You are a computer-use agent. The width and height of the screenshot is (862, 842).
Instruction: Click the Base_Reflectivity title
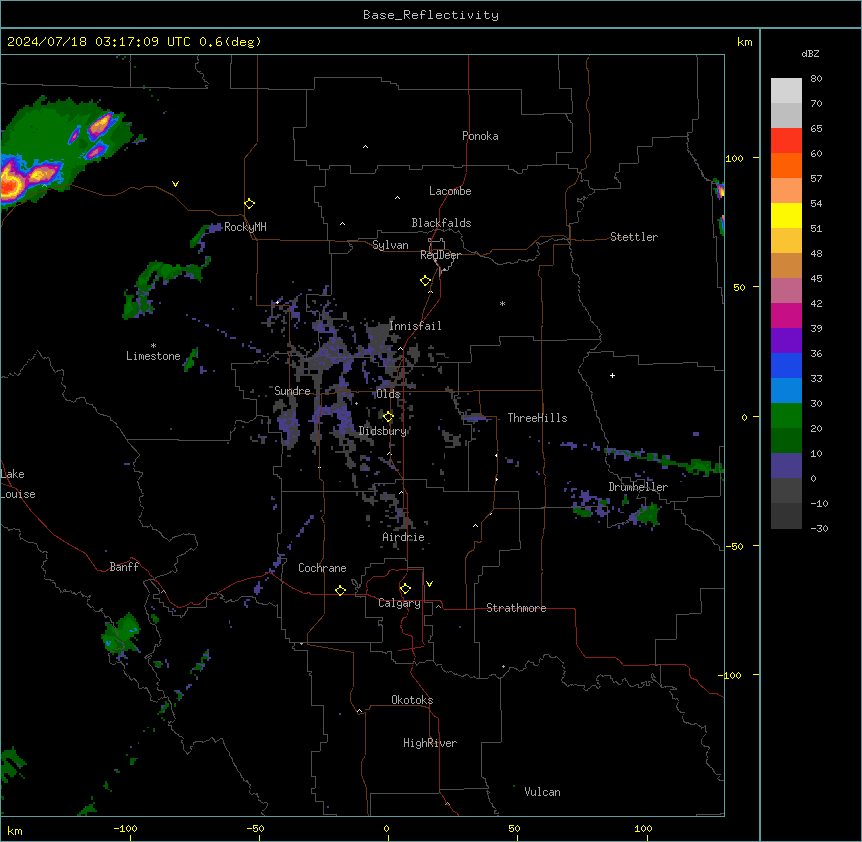[431, 15]
